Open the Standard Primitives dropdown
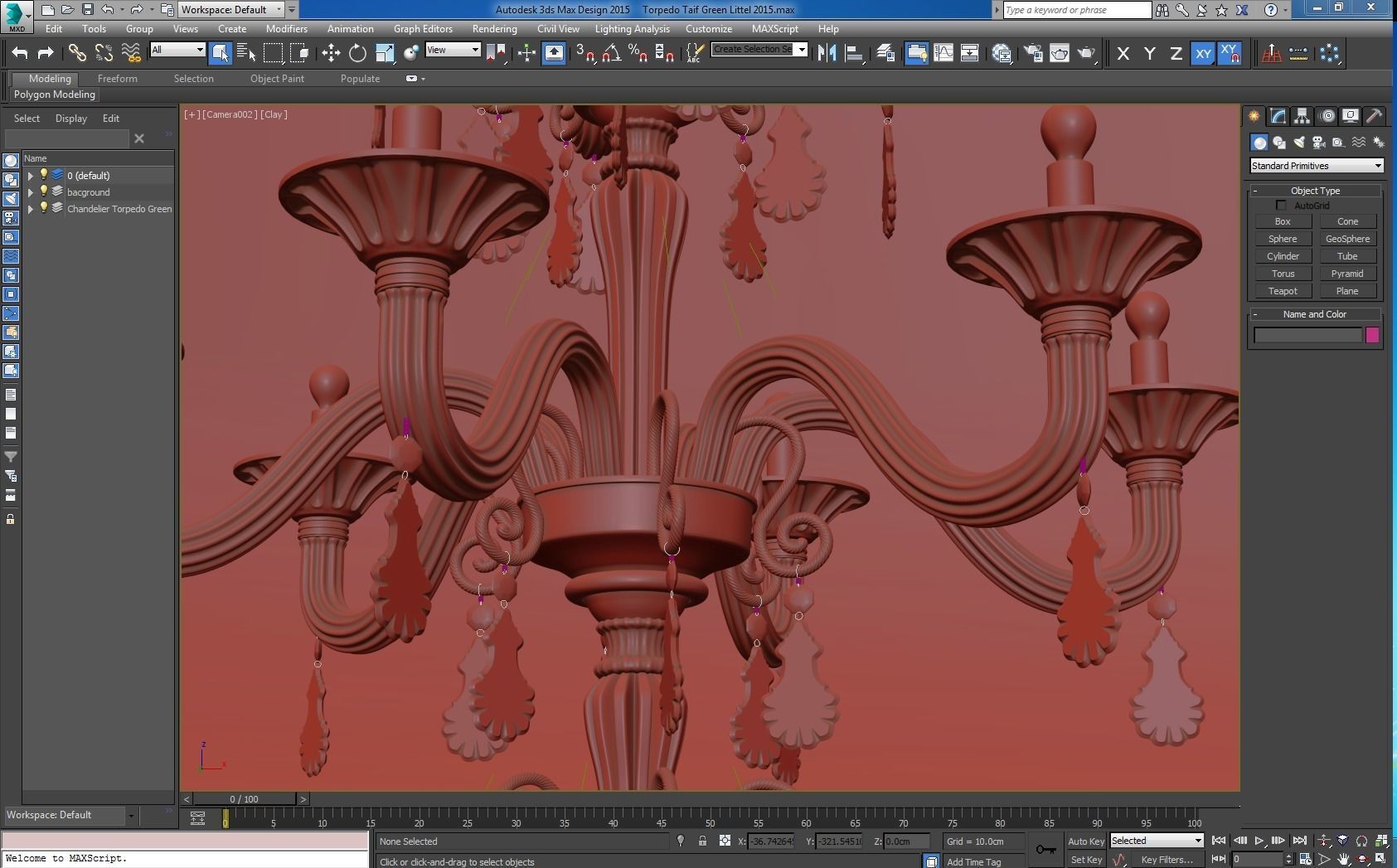 point(1317,166)
